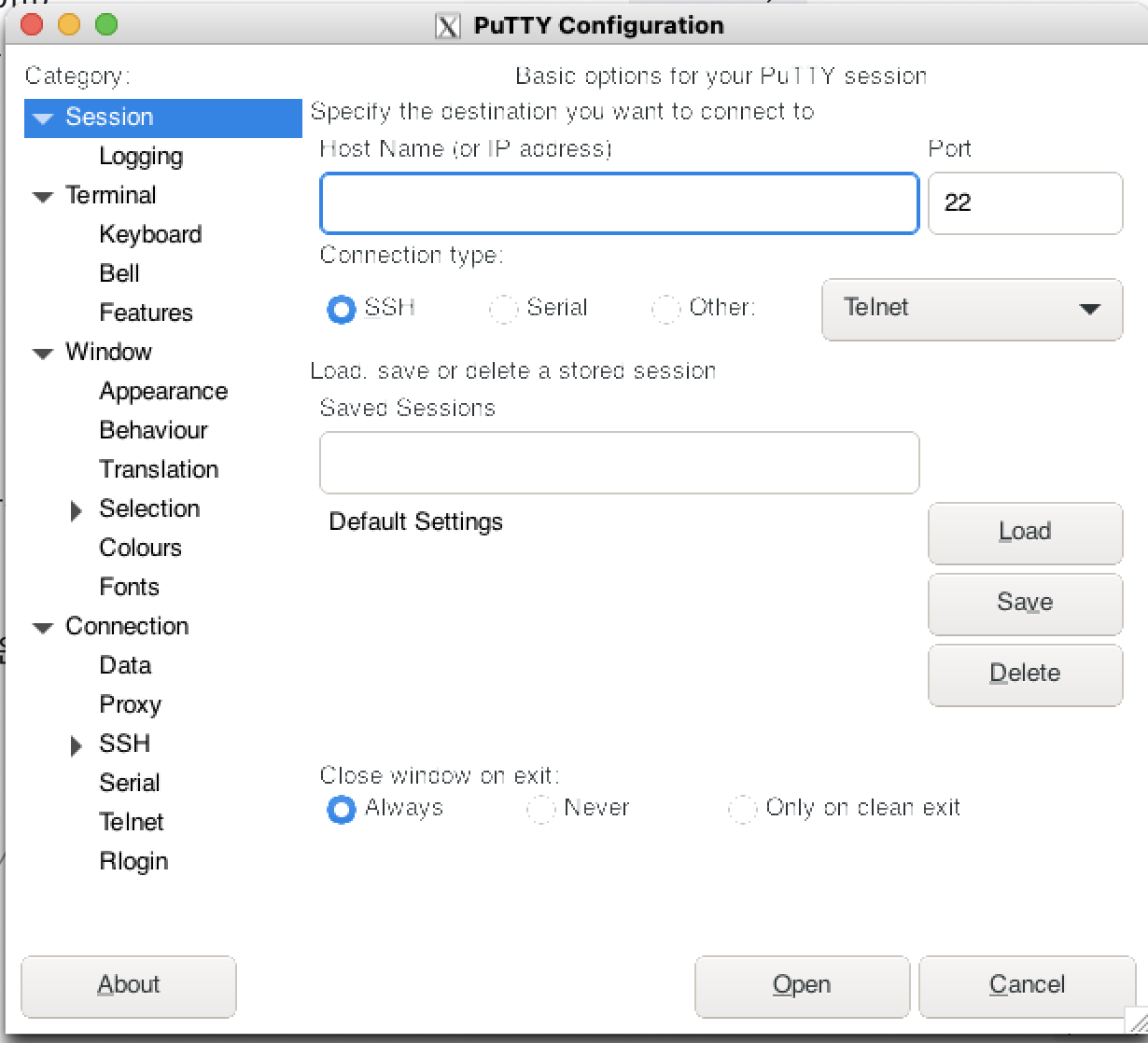Select the Window category
1148x1043 pixels.
tap(108, 352)
